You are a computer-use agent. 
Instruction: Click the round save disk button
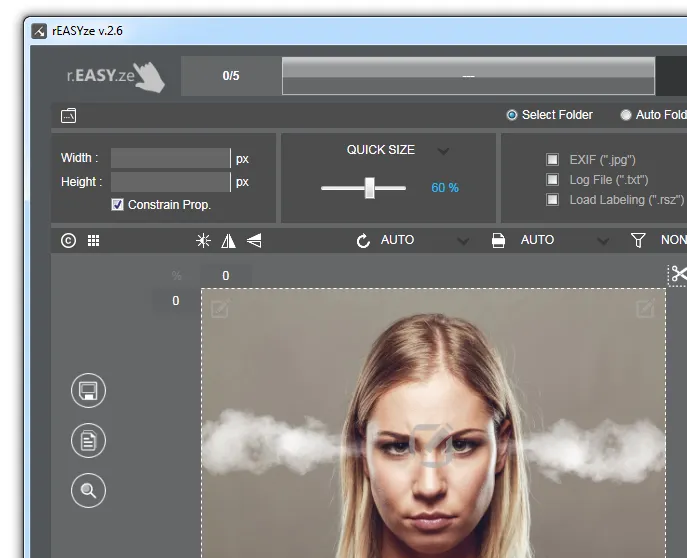tap(88, 390)
